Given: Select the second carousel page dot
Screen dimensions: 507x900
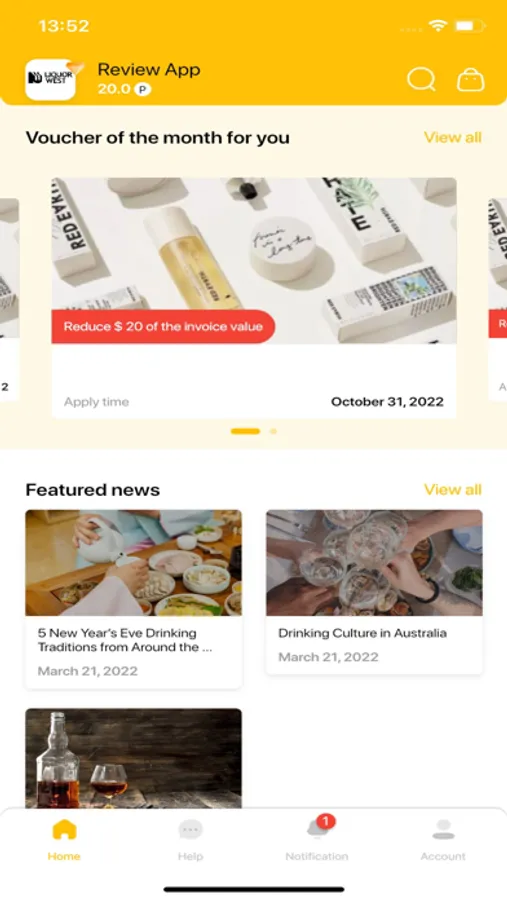Looking at the screenshot, I should (273, 431).
